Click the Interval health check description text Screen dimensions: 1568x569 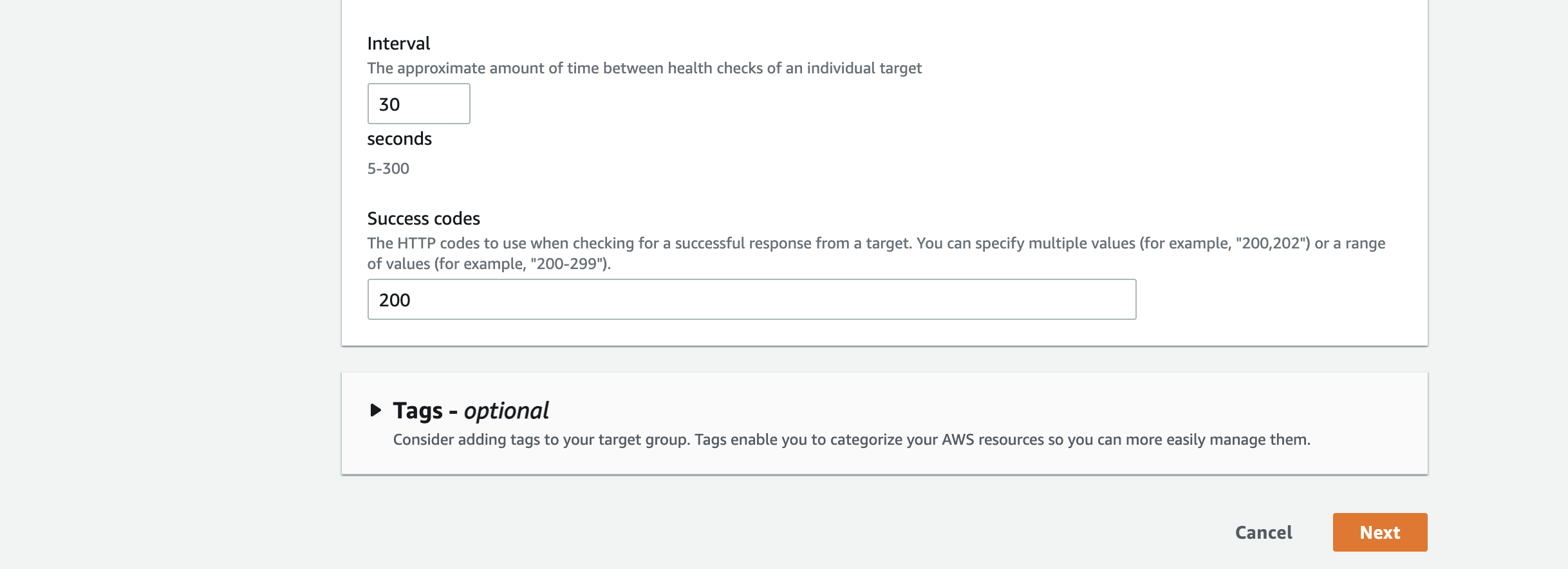(644, 68)
